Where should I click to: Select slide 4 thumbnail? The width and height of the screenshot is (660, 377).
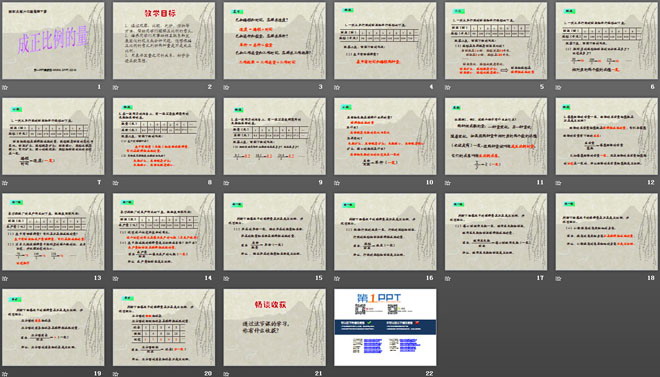(x=385, y=41)
